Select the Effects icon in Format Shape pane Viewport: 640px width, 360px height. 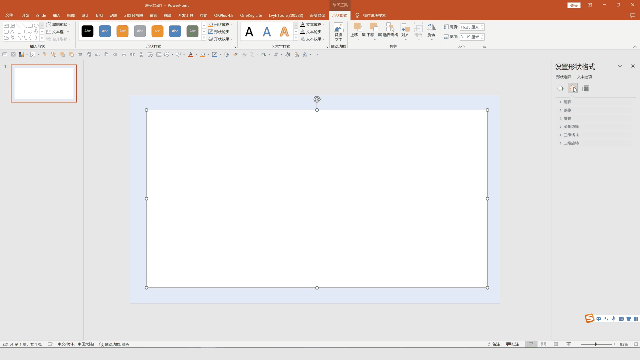coord(573,89)
